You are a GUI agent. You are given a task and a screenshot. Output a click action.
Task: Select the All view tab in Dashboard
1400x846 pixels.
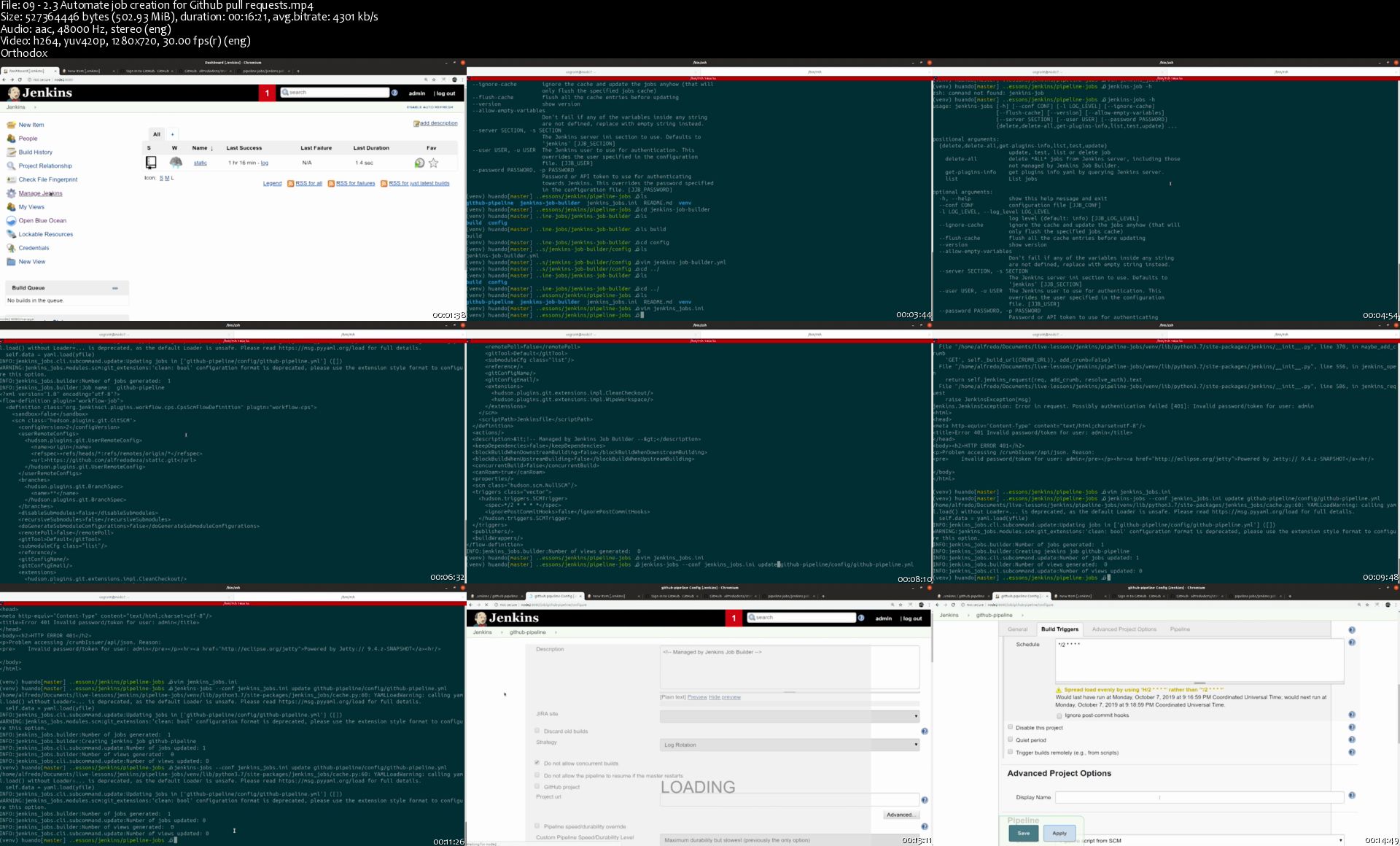(x=157, y=134)
